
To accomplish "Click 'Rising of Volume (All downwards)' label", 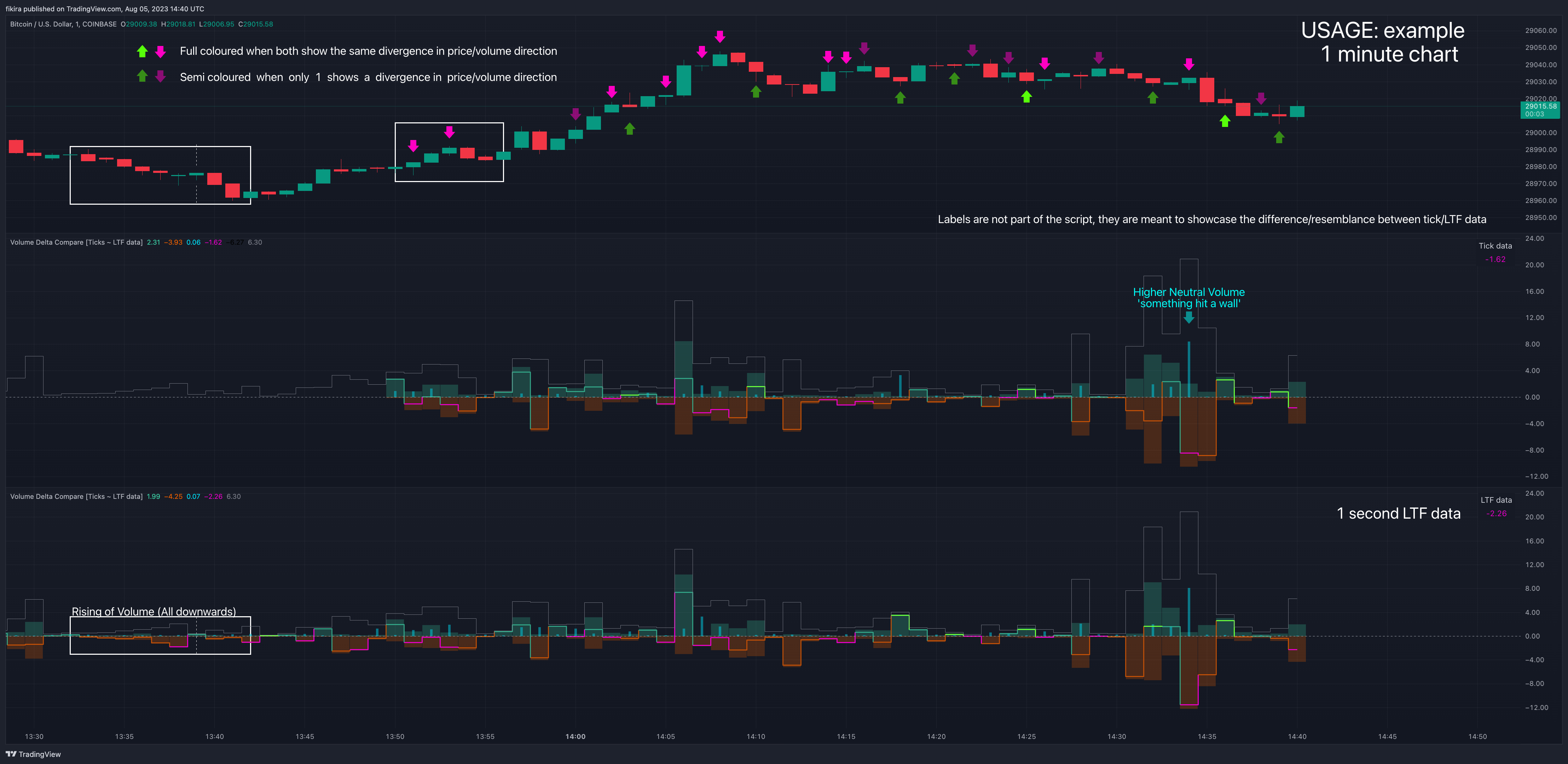I will [x=154, y=611].
